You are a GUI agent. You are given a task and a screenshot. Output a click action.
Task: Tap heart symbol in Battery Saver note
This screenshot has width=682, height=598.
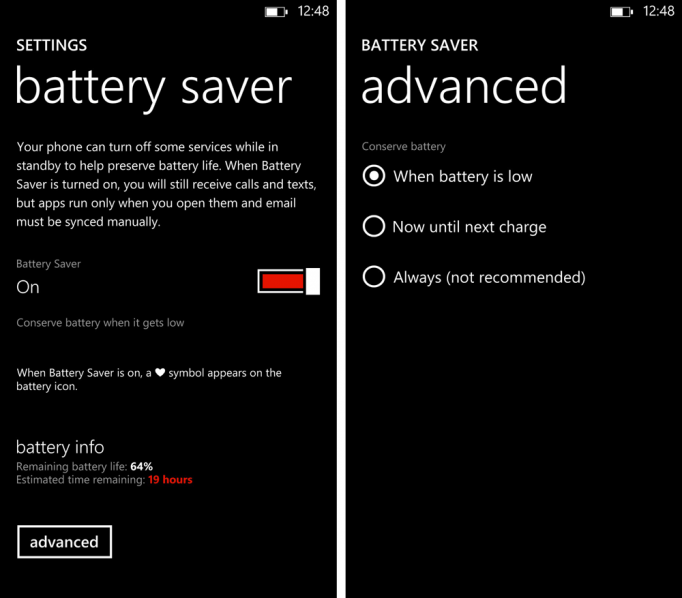[x=160, y=372]
